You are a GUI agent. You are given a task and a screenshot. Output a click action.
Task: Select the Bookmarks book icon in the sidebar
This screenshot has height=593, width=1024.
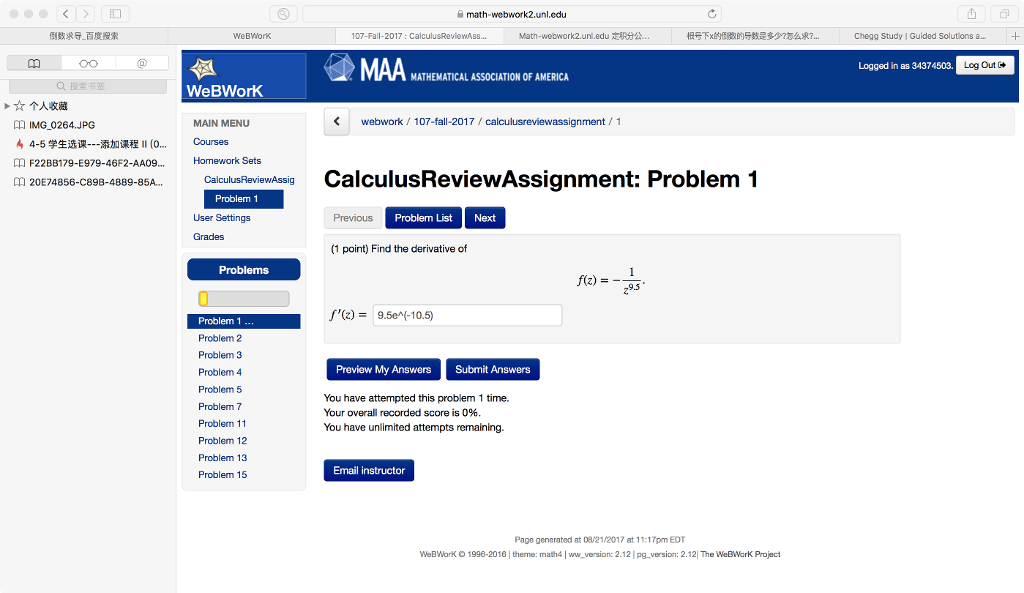coord(33,62)
